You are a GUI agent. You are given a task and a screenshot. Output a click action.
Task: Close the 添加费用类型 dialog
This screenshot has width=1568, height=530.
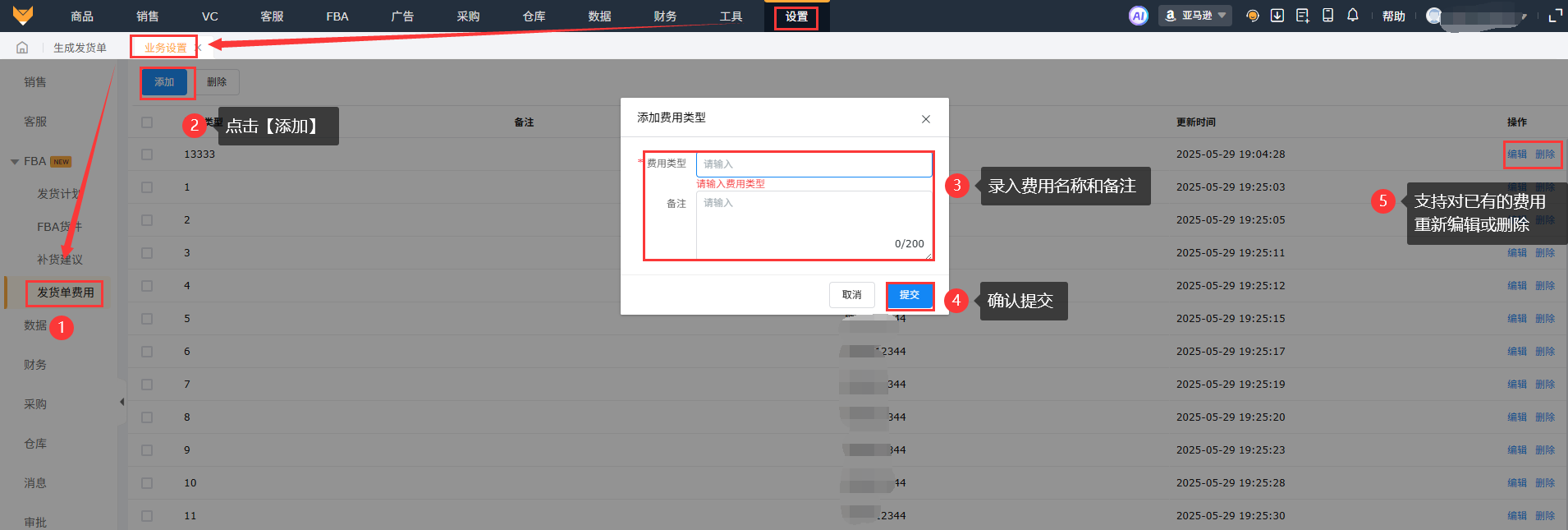tap(926, 119)
